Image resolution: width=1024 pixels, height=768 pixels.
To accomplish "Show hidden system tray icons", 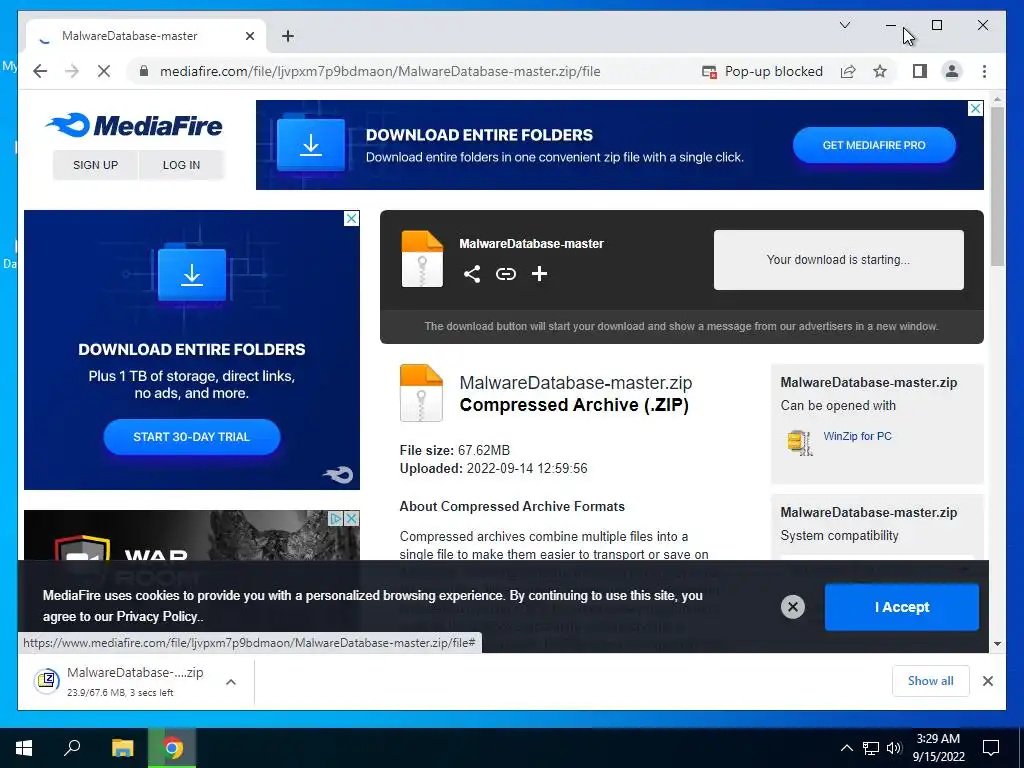I will click(846, 748).
